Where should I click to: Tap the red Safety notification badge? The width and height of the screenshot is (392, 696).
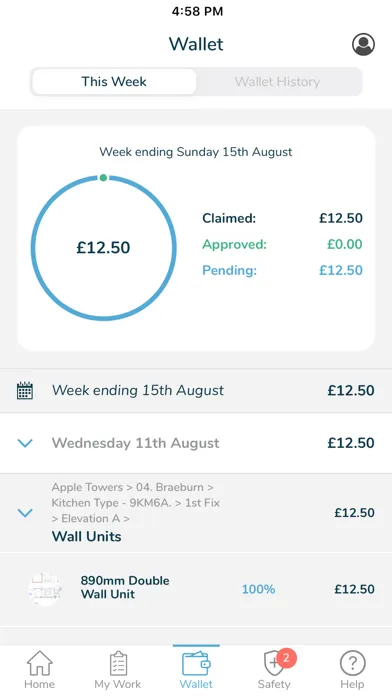(286, 658)
